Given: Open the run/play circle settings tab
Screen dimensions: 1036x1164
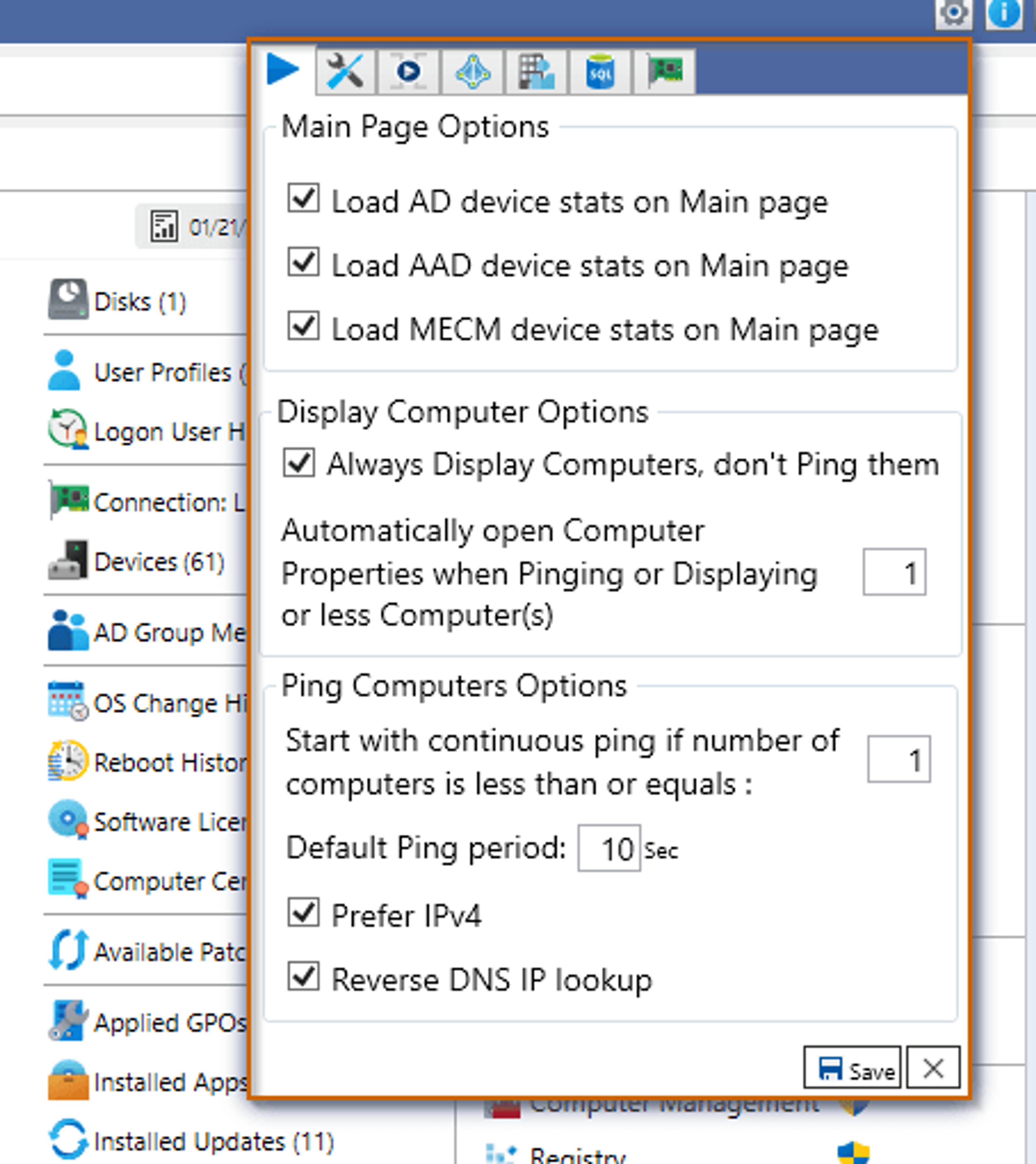Looking at the screenshot, I should tap(409, 71).
